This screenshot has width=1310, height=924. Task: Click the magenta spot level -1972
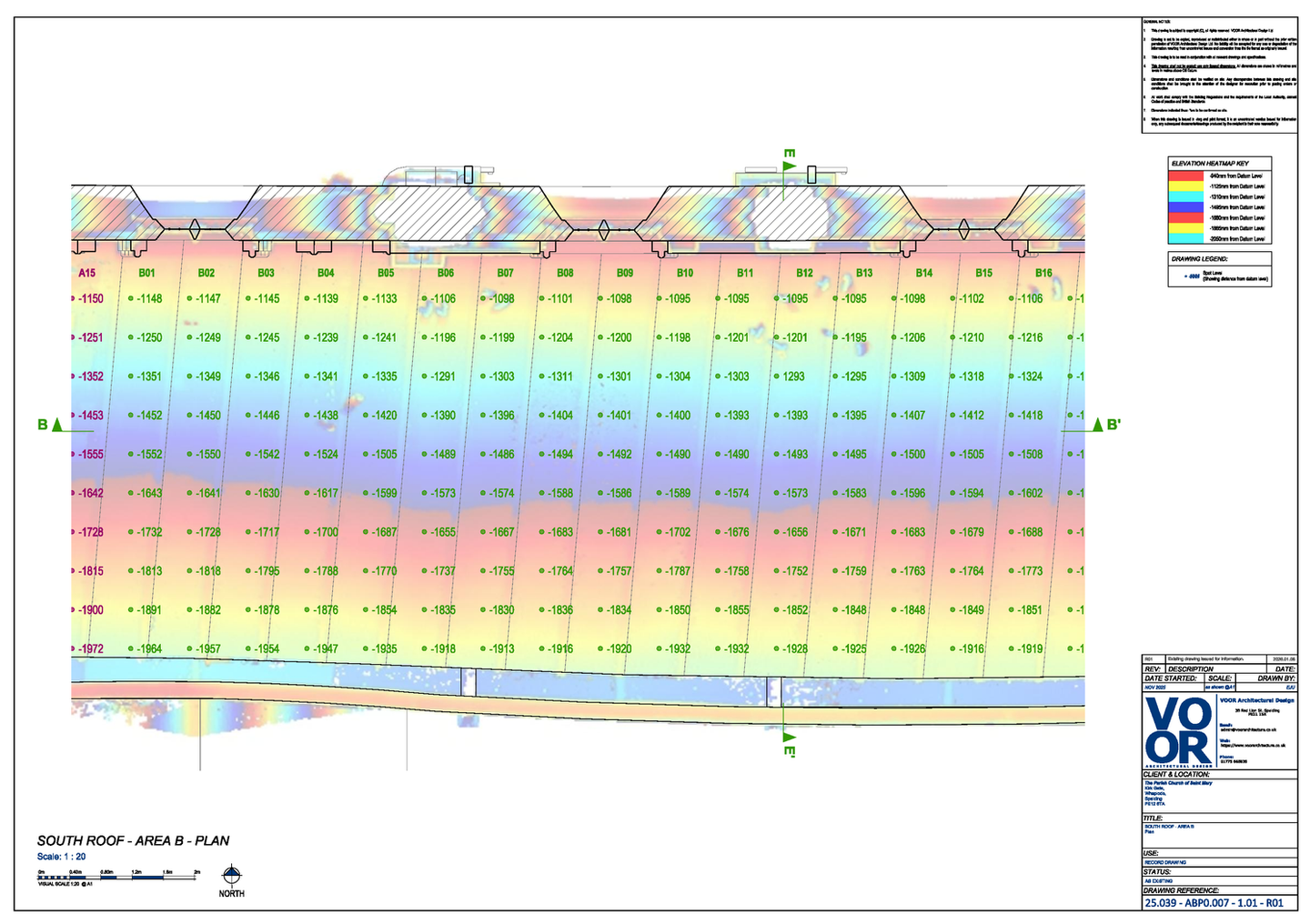(x=90, y=648)
